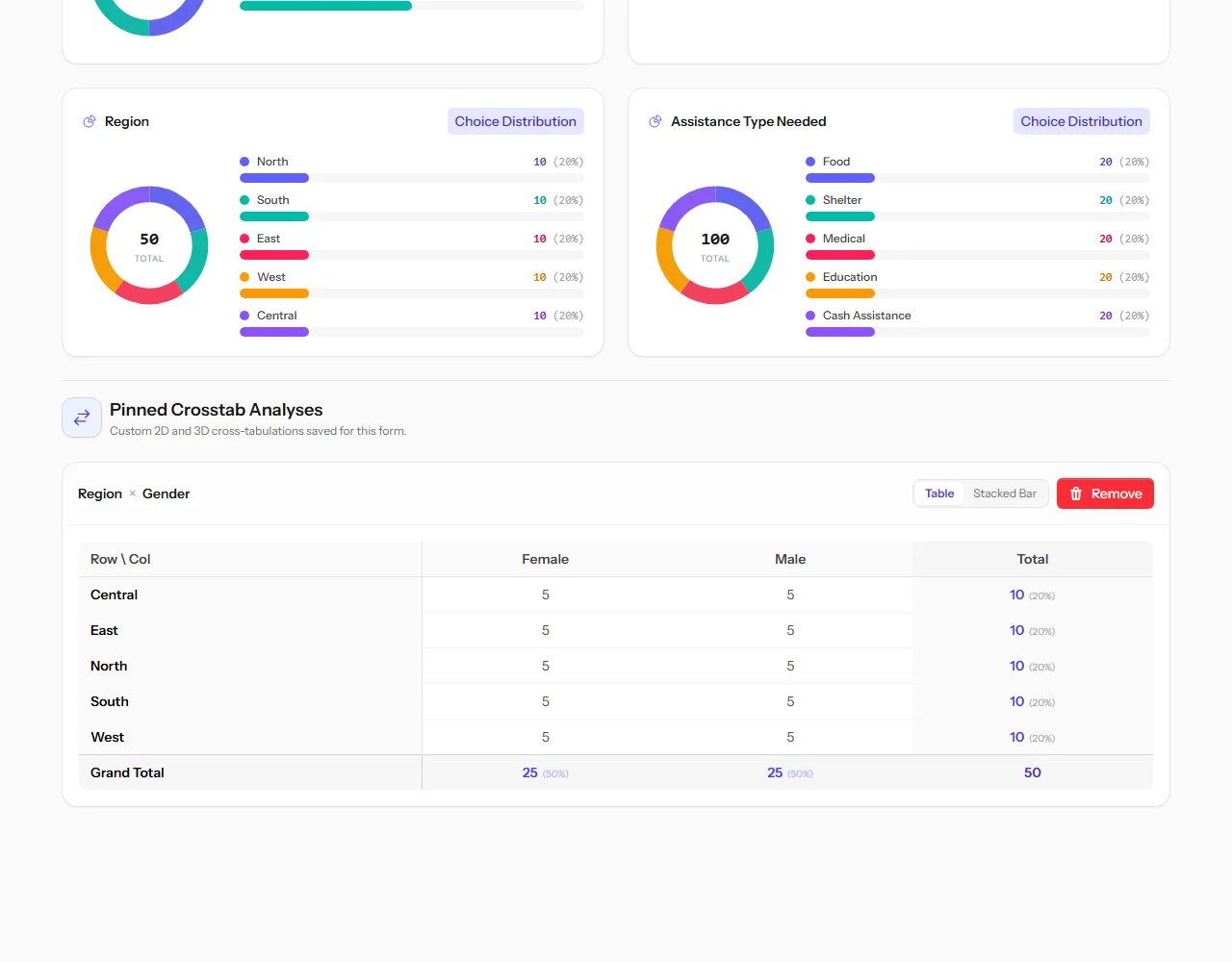Click the Pinned Crosstab swap arrows icon
The width and height of the screenshot is (1232, 962).
click(82, 418)
